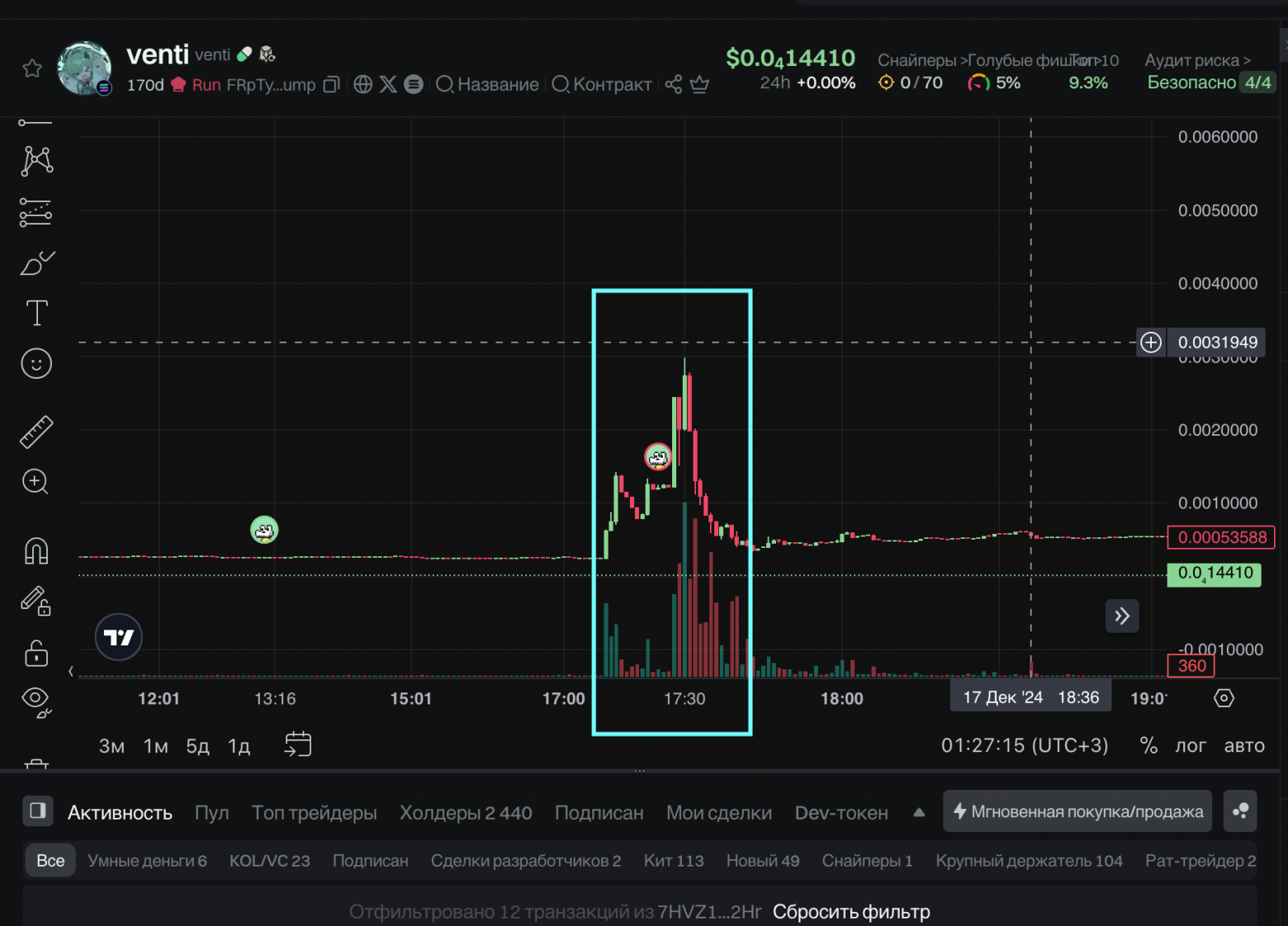This screenshot has height=926, width=1288.
Task: Select the XABCD pattern tool
Action: [x=36, y=161]
